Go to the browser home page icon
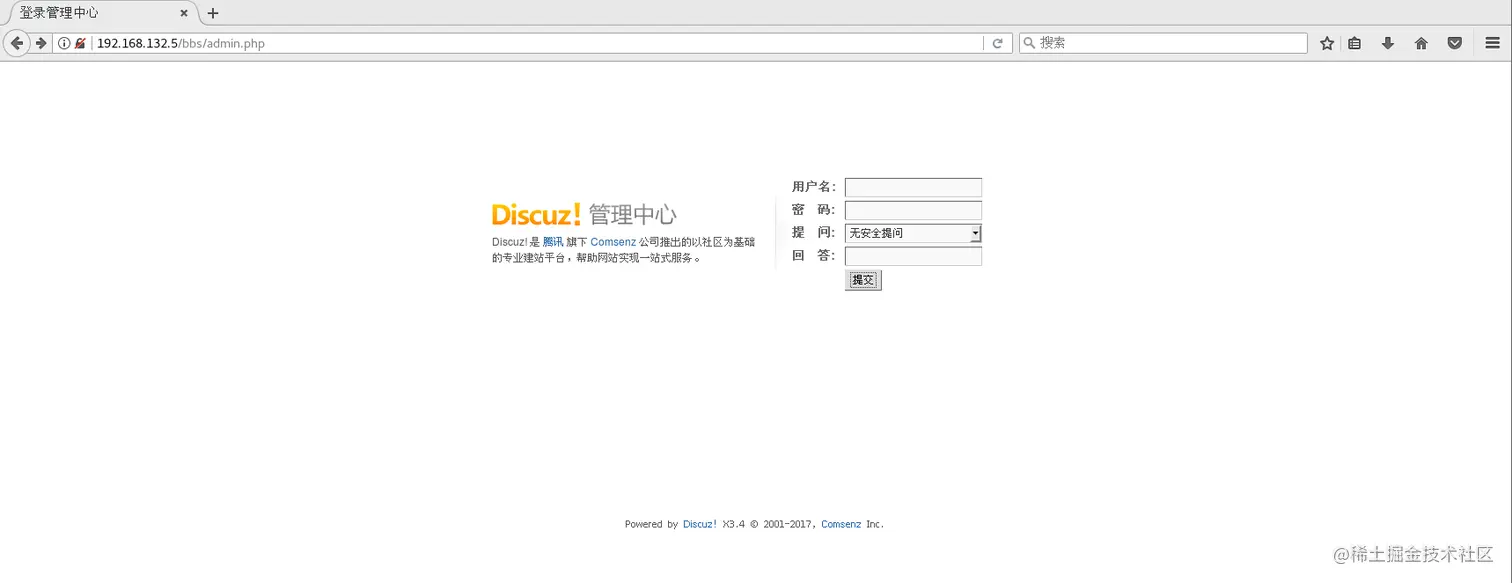 1421,44
